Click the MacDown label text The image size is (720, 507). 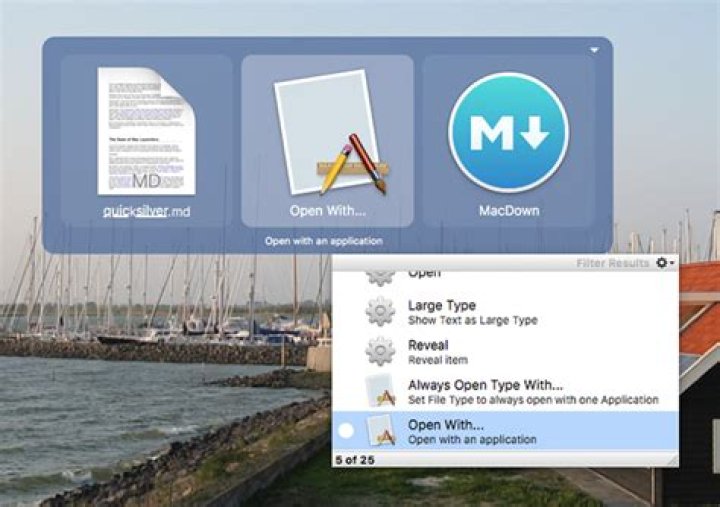tap(509, 211)
